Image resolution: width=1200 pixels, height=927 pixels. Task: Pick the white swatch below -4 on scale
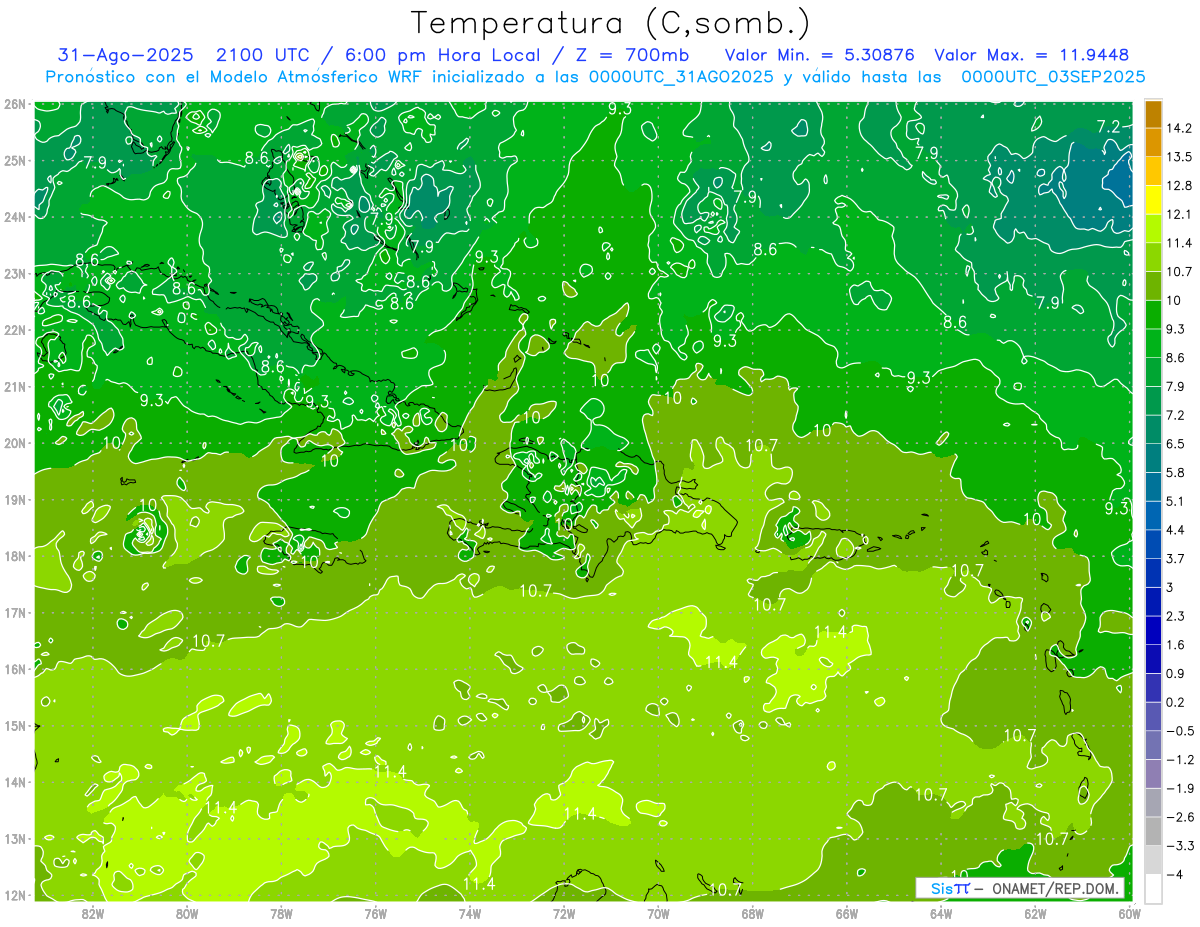[x=1153, y=888]
